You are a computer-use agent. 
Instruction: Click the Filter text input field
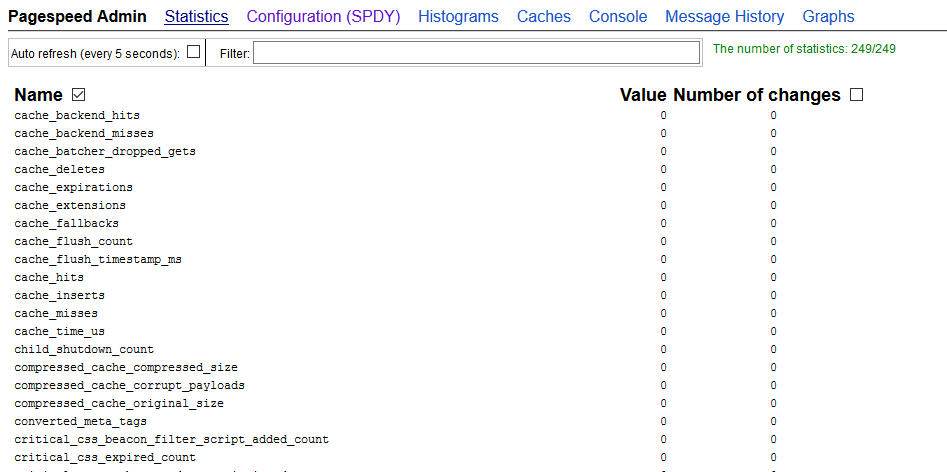pyautogui.click(x=476, y=53)
